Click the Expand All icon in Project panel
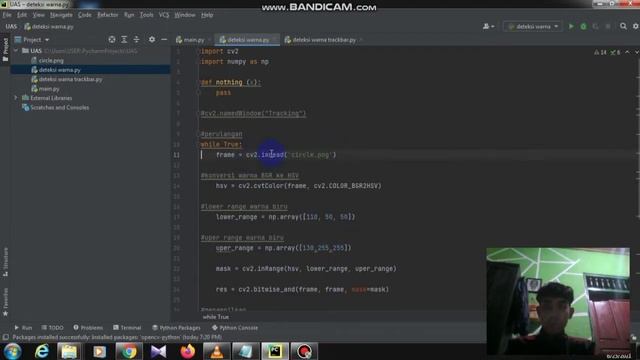This screenshot has height=360, width=640. pos(124,40)
